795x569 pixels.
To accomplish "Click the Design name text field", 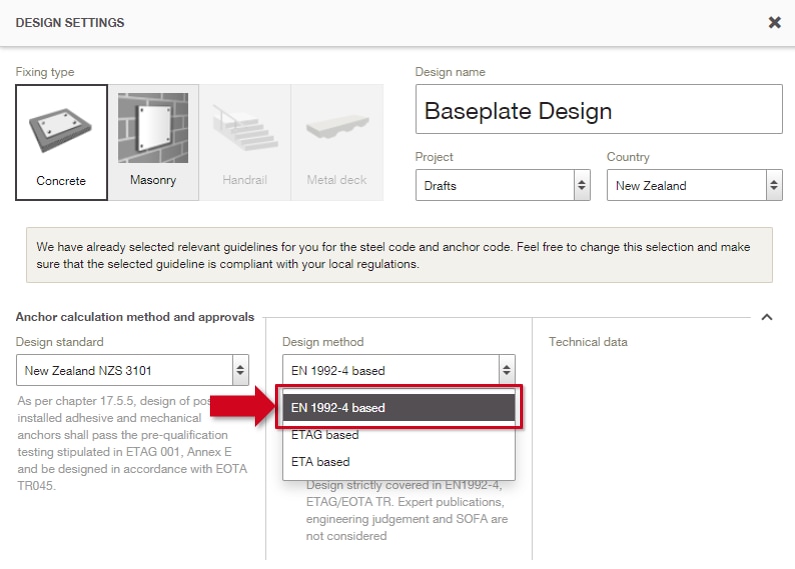I will pyautogui.click(x=598, y=110).
